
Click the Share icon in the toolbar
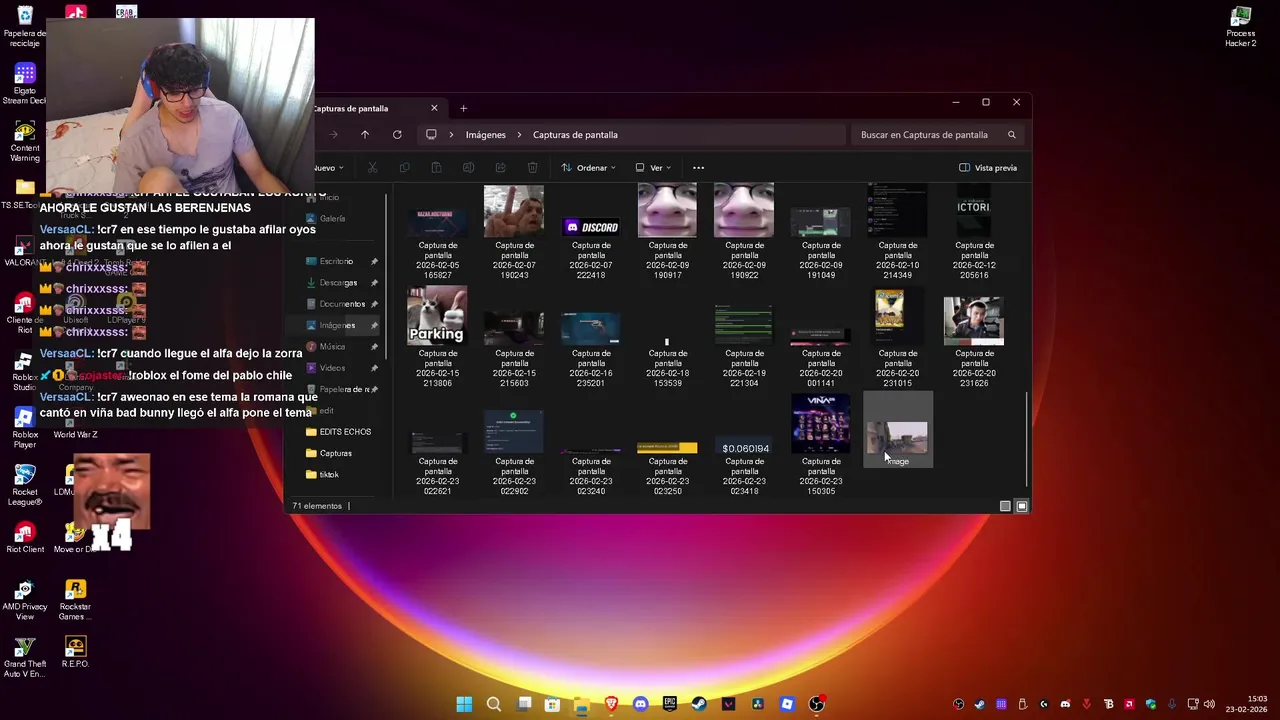[x=500, y=168]
